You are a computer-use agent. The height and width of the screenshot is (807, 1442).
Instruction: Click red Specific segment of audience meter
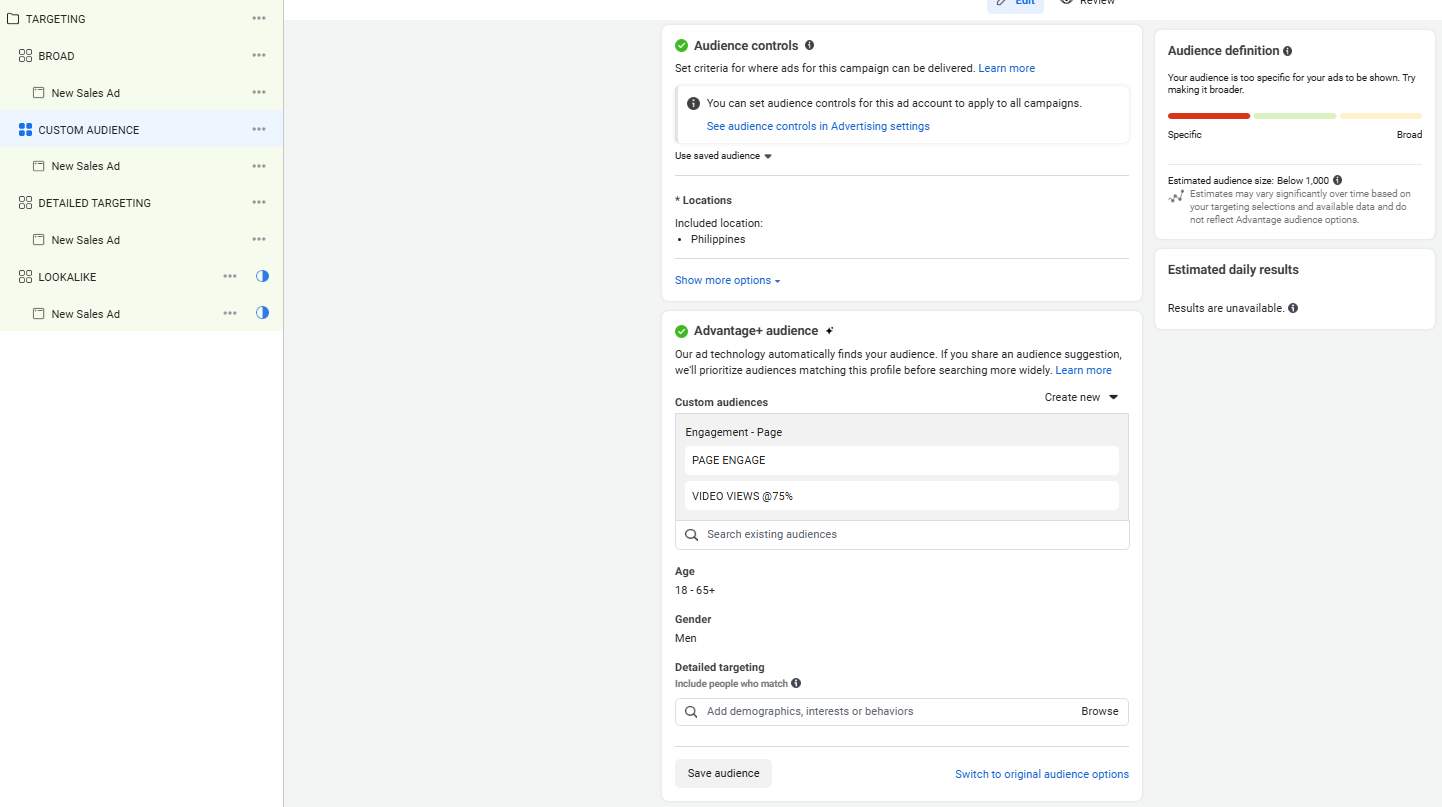[x=1208, y=116]
